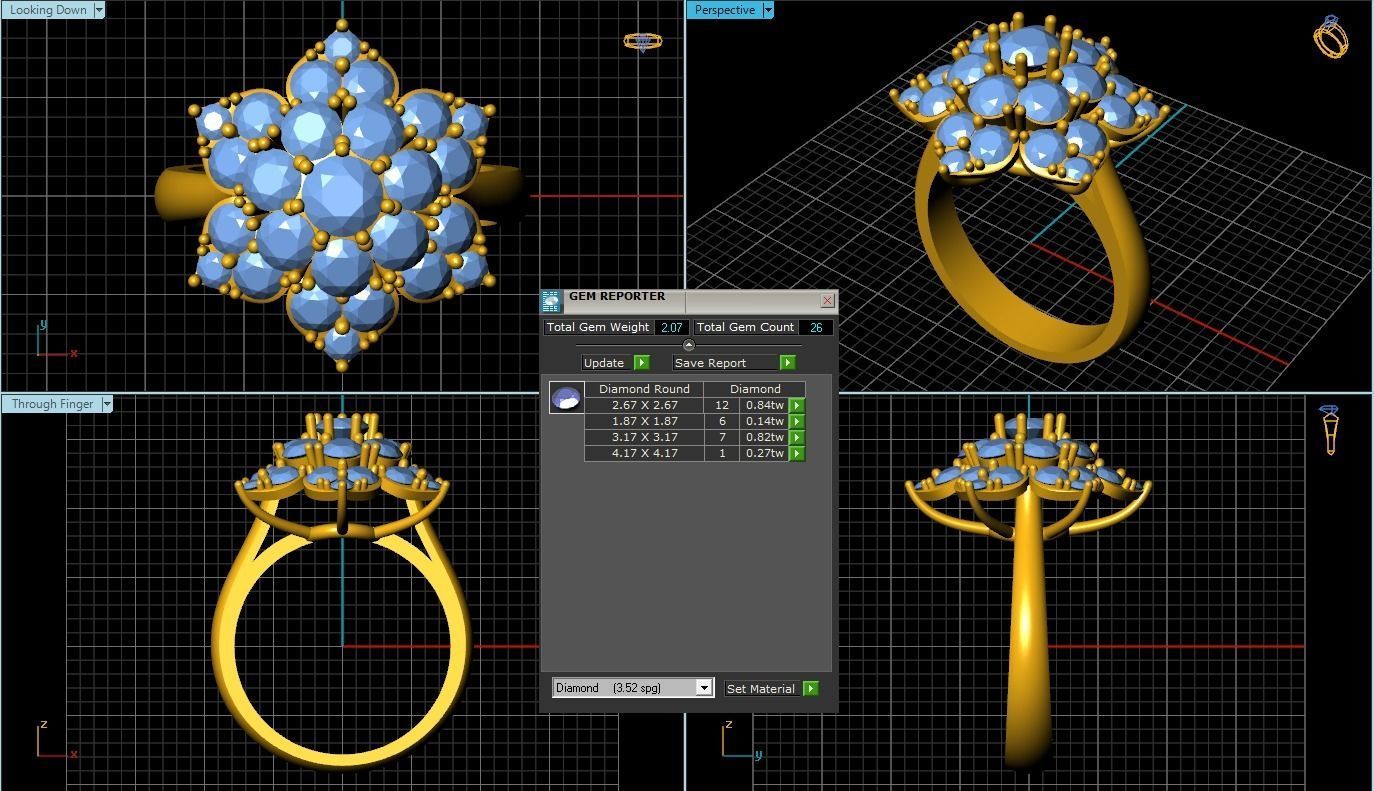This screenshot has width=1374, height=791.
Task: Select the Diamond Round gem thumbnail
Action: click(x=567, y=397)
